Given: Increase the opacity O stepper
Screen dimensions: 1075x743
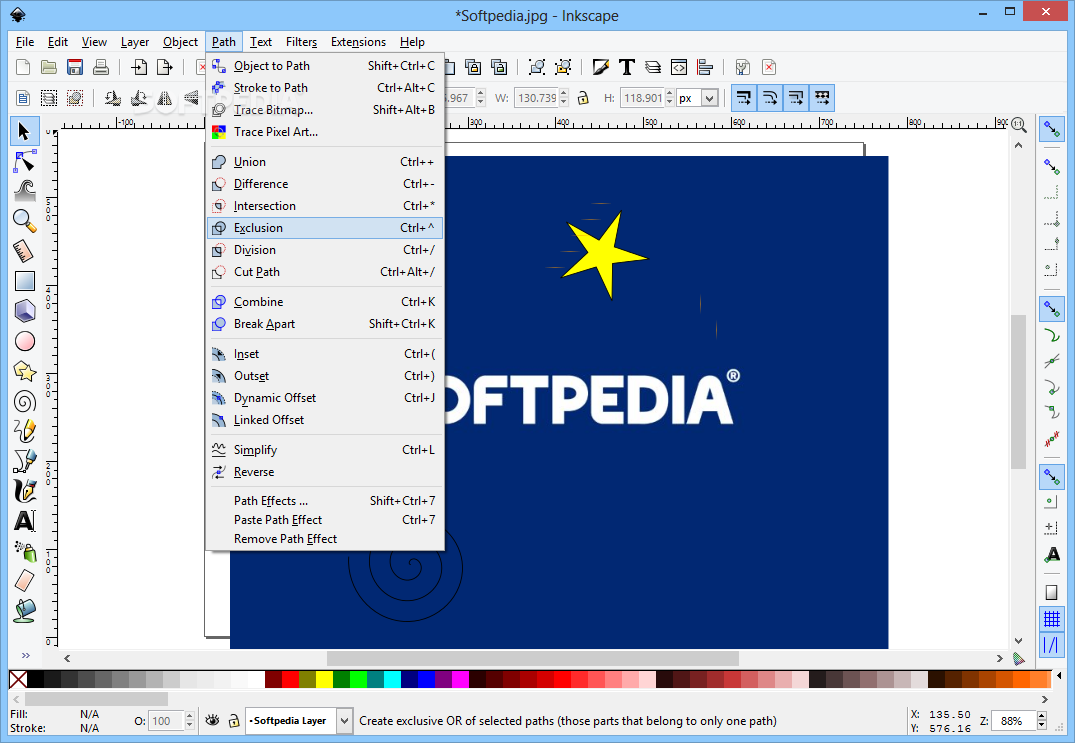Looking at the screenshot, I should pos(190,716).
